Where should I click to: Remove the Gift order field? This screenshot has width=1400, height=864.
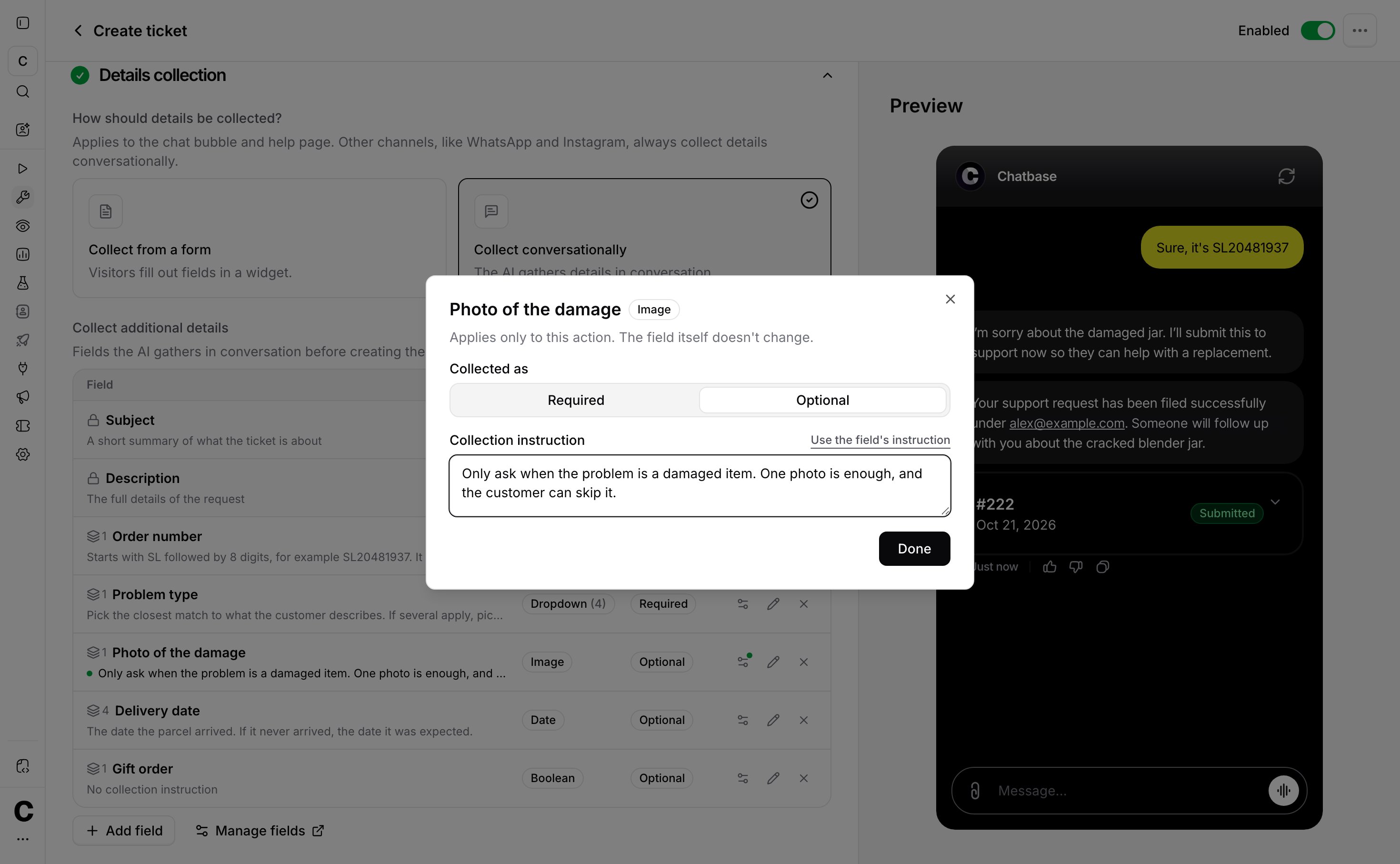coord(803,778)
